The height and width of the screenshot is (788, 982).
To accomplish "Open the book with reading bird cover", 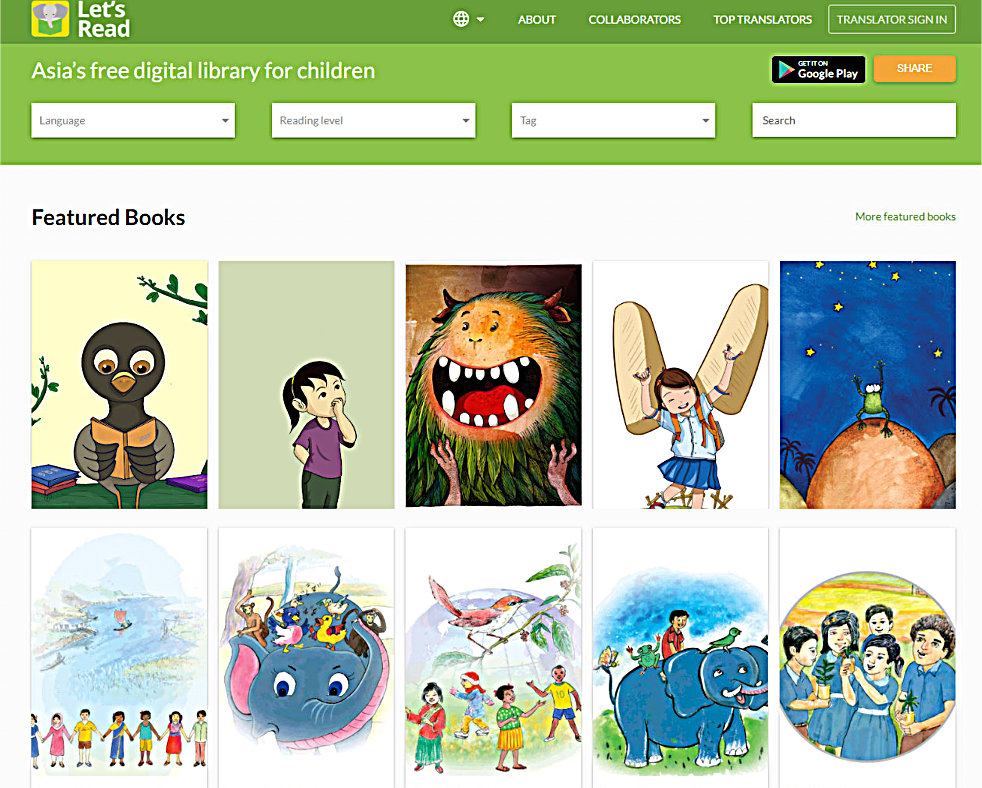I will point(120,385).
